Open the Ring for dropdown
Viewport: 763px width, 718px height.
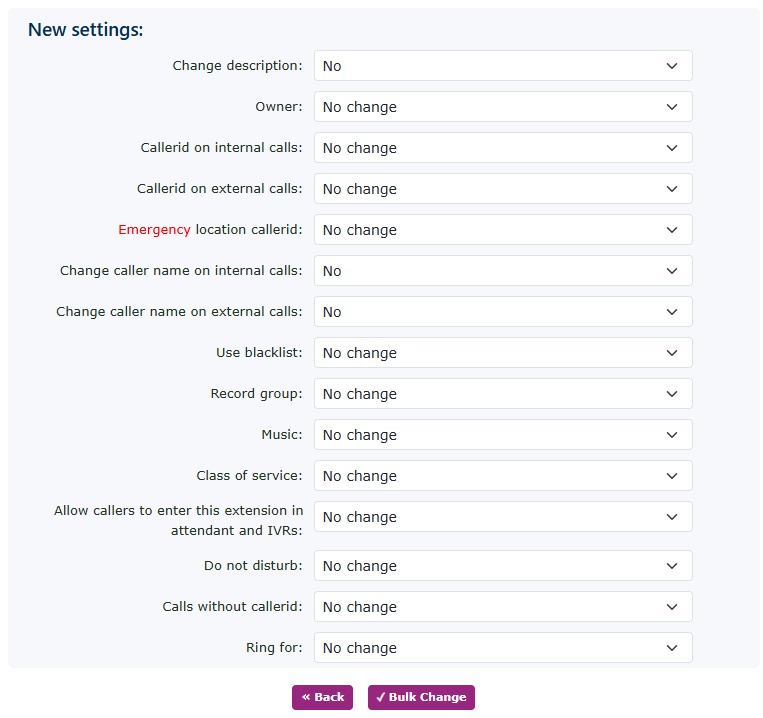[502, 648]
